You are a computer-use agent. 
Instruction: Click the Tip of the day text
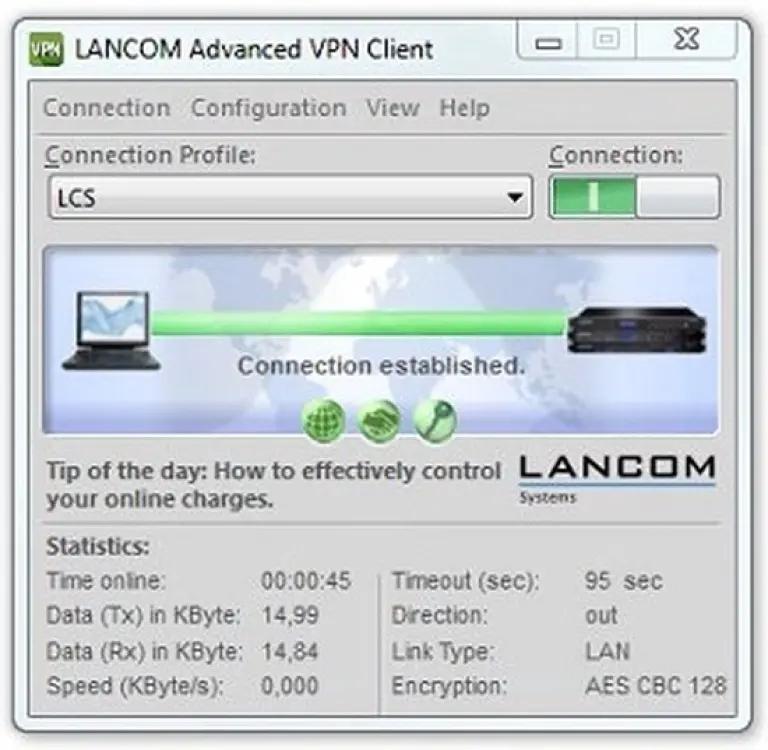[273, 485]
